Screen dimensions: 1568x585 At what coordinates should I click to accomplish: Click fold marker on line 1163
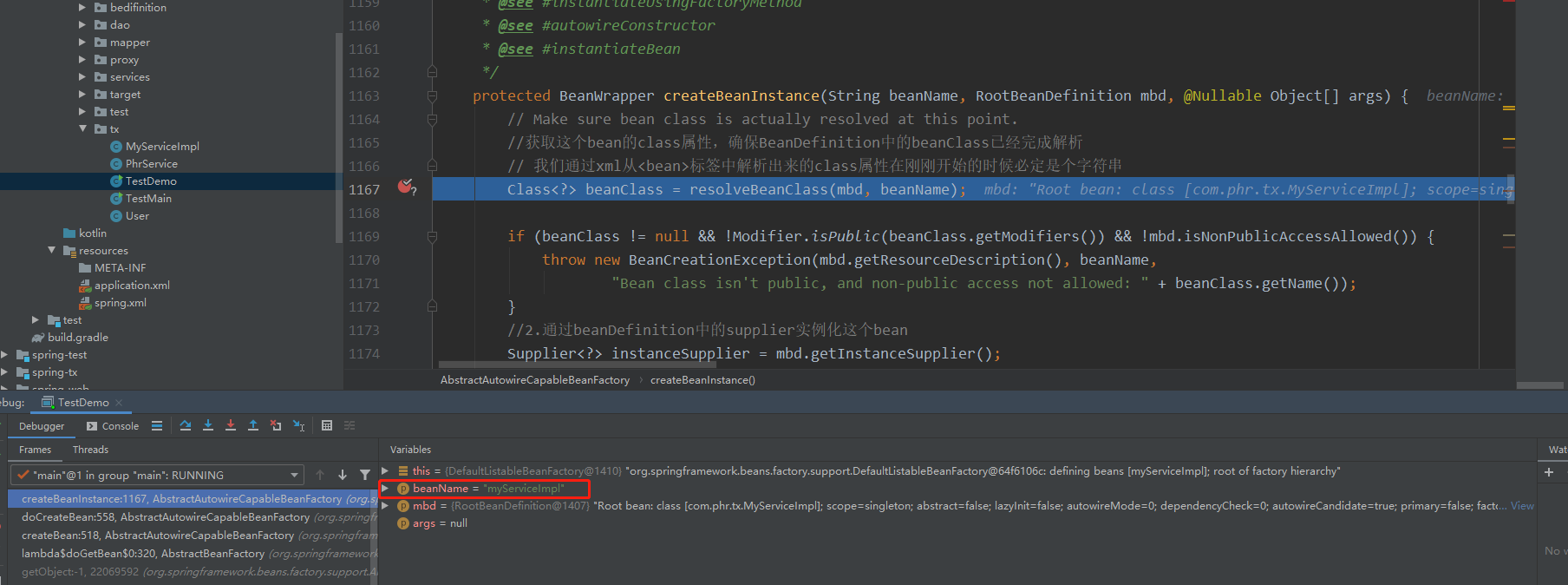[432, 95]
